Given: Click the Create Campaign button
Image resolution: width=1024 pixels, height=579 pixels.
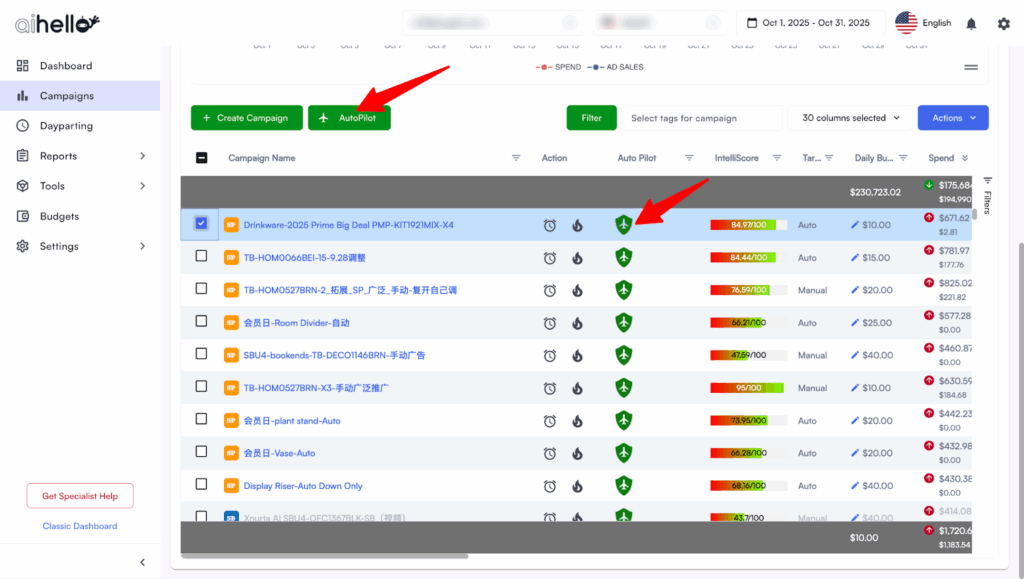Looking at the screenshot, I should [x=245, y=118].
